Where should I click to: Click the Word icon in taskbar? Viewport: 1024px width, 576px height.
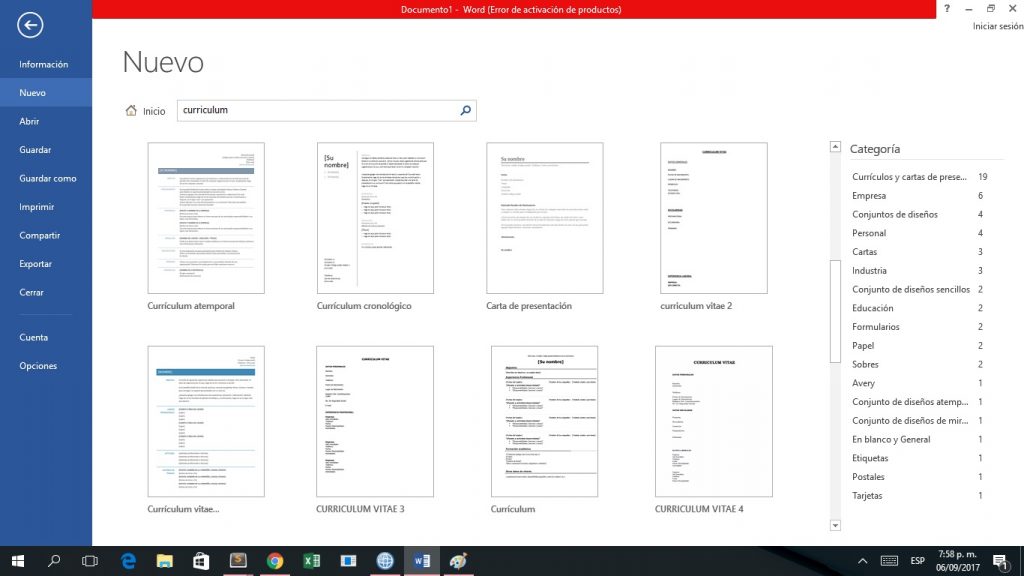click(422, 561)
